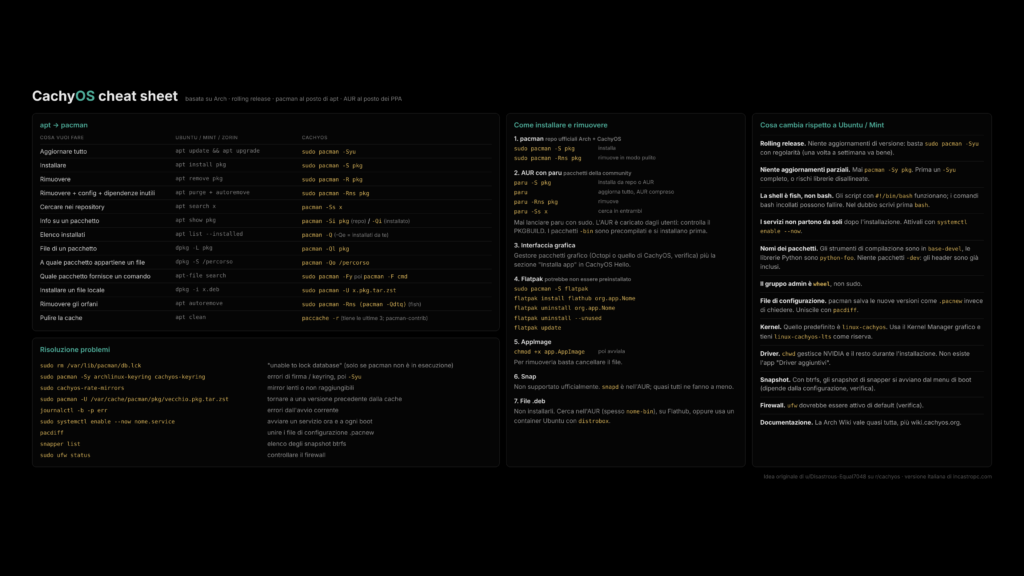Click the 'apt-file search' cell
Image resolution: width=1024 pixels, height=576 pixels.
tap(200, 276)
